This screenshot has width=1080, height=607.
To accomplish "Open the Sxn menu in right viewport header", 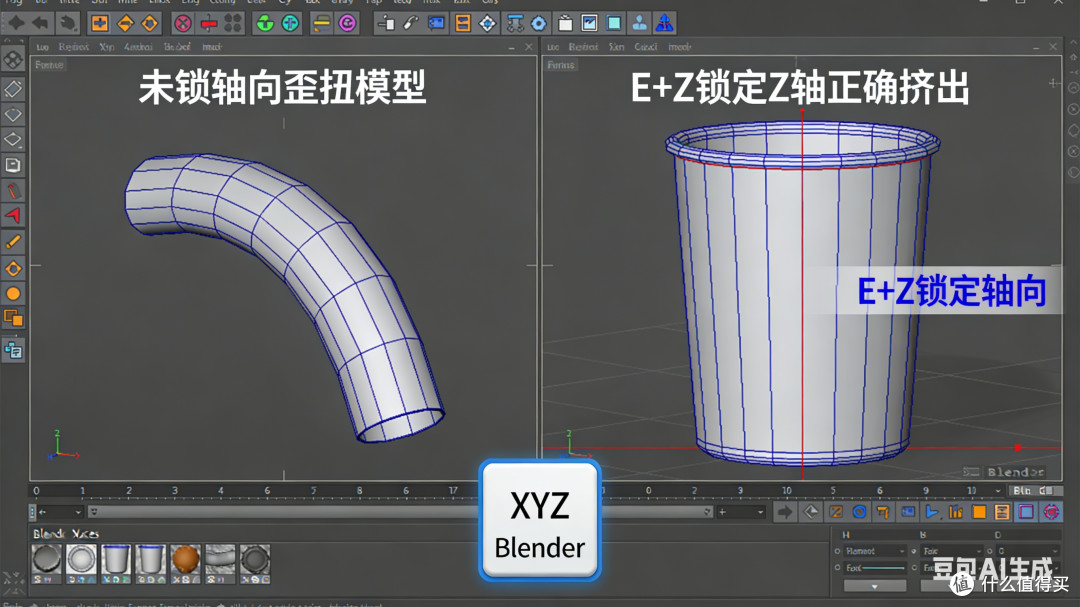I will click(616, 47).
